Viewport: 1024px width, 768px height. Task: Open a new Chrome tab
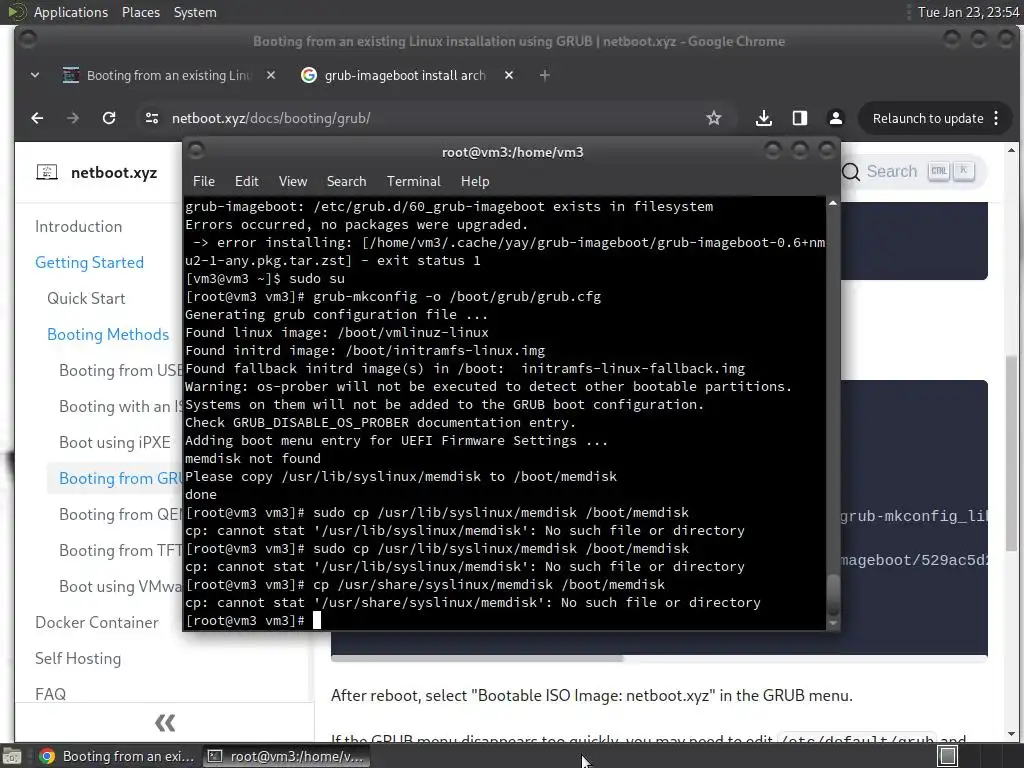coord(545,75)
